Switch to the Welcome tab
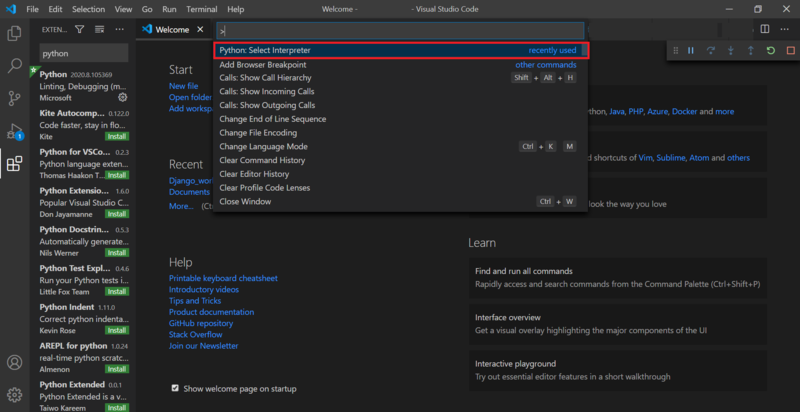The image size is (800, 412). tap(173, 30)
